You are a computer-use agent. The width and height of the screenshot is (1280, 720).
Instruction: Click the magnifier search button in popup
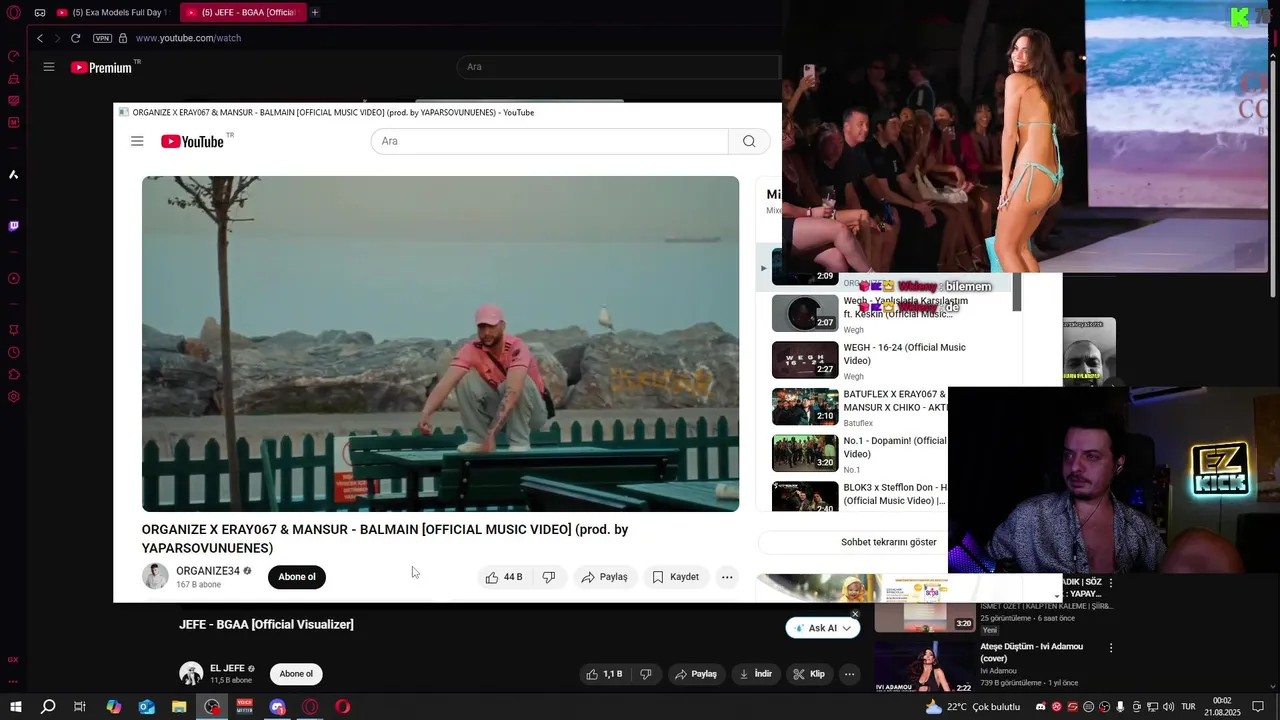(749, 141)
